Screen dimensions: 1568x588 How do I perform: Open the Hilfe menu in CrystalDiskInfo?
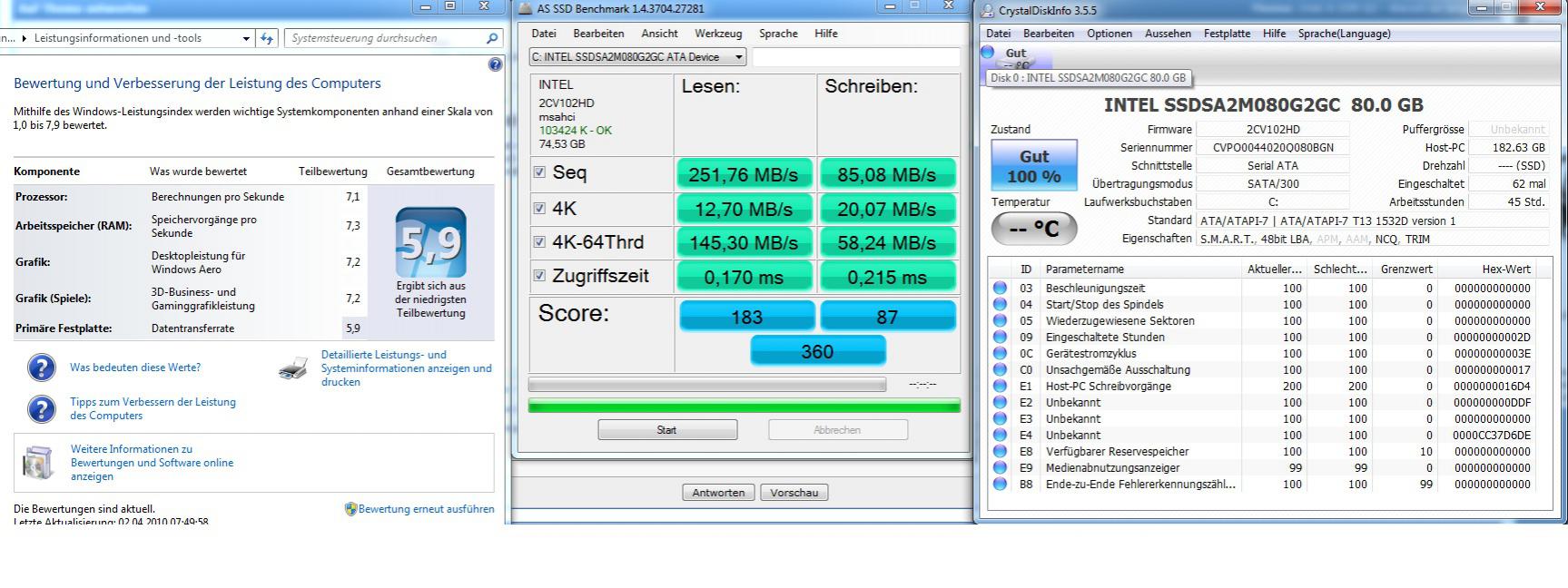coord(1274,34)
